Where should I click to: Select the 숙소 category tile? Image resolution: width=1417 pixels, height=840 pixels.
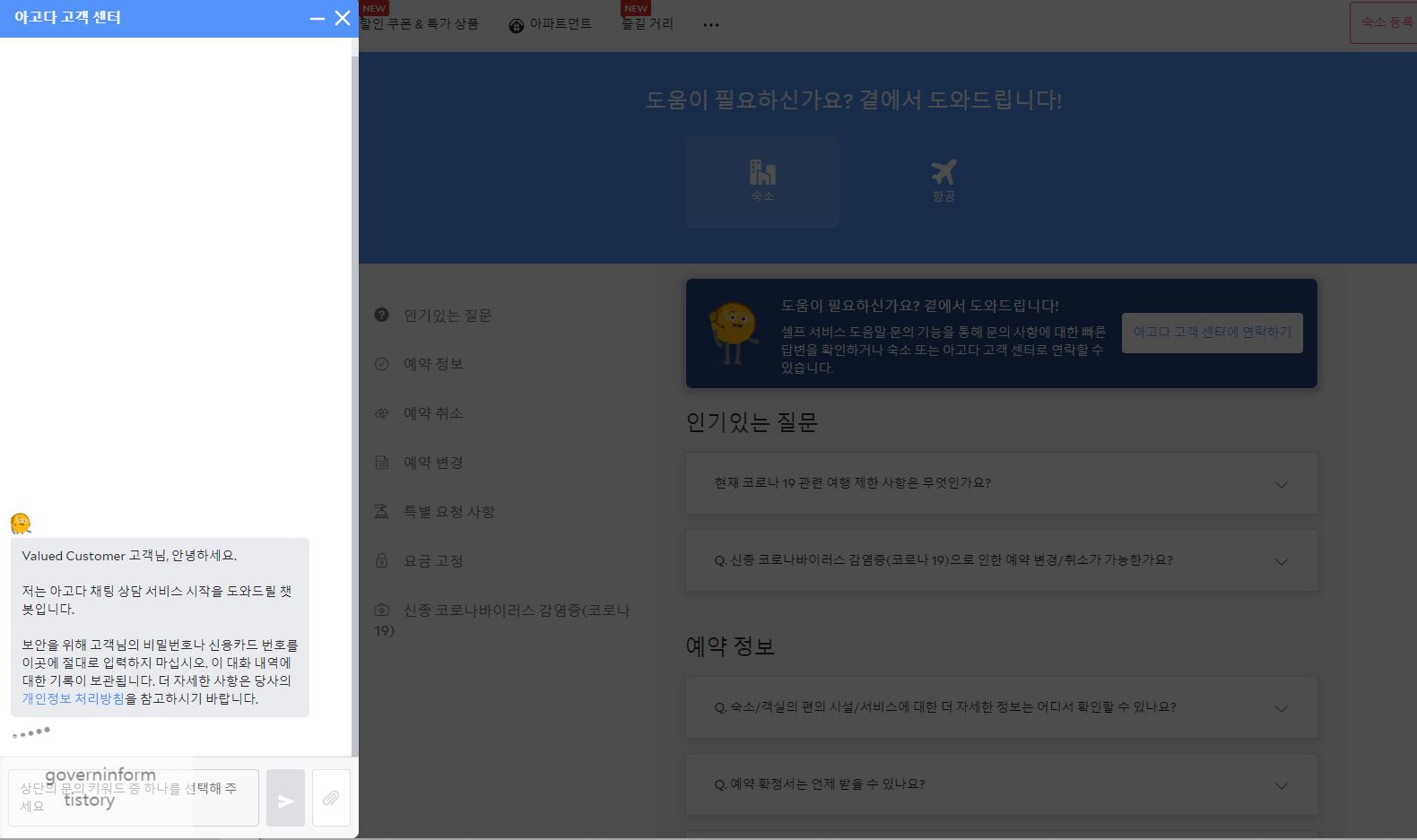[763, 182]
